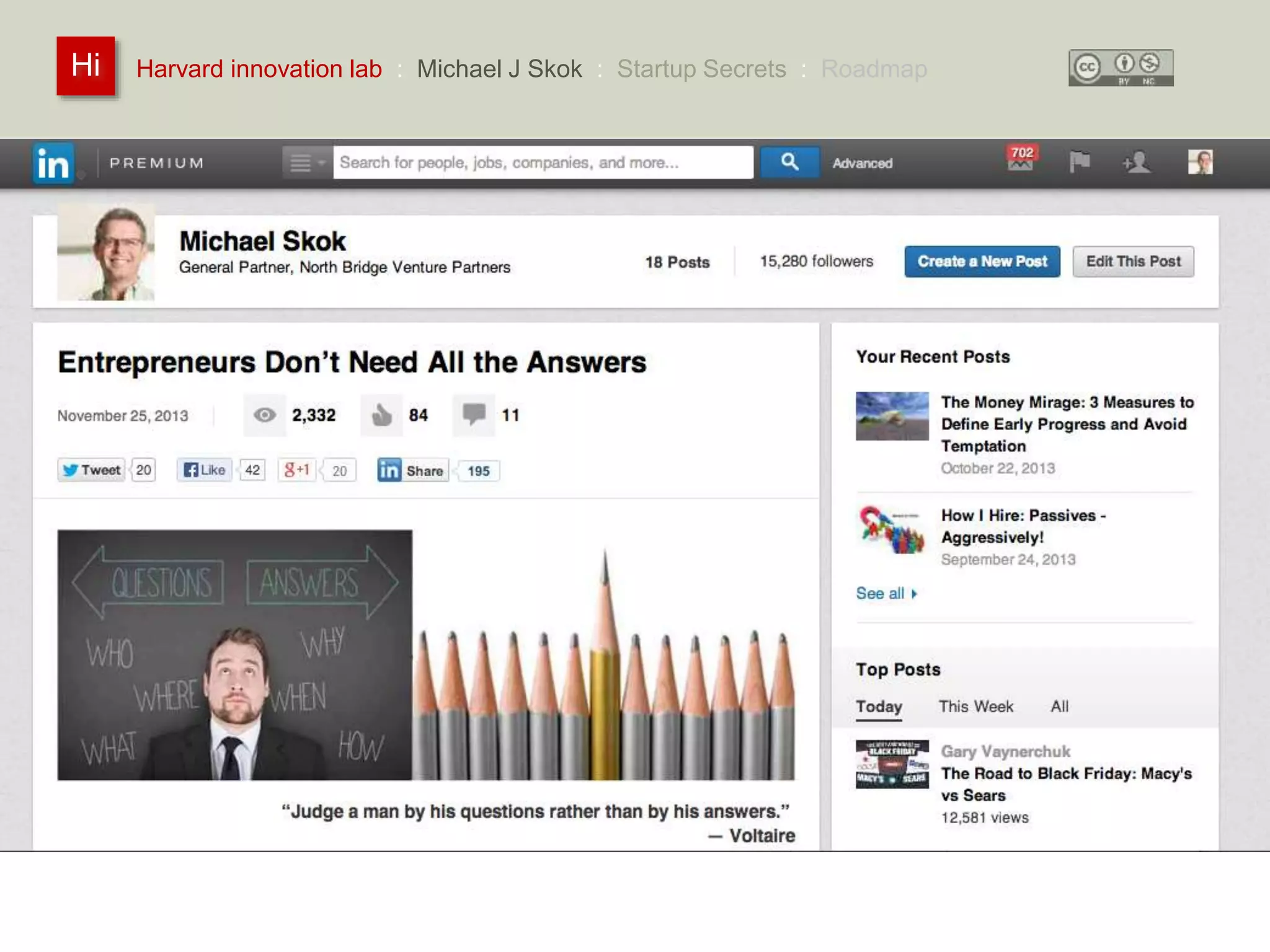Click the Your Recent Posts heading
1270x952 pixels.
click(x=933, y=357)
